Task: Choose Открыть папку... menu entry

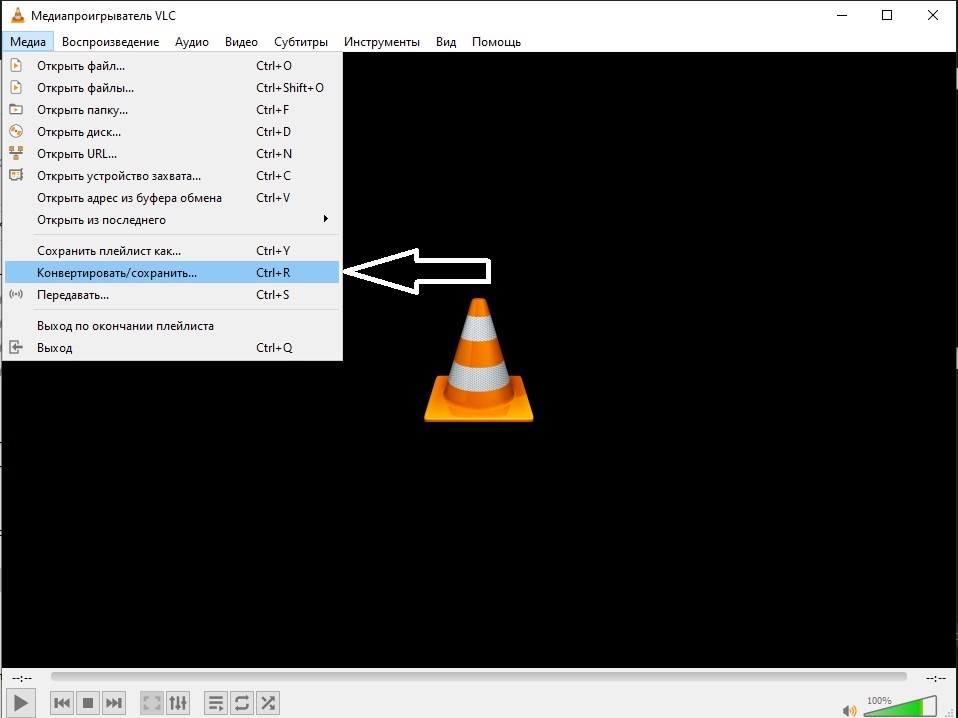Action: (172, 109)
